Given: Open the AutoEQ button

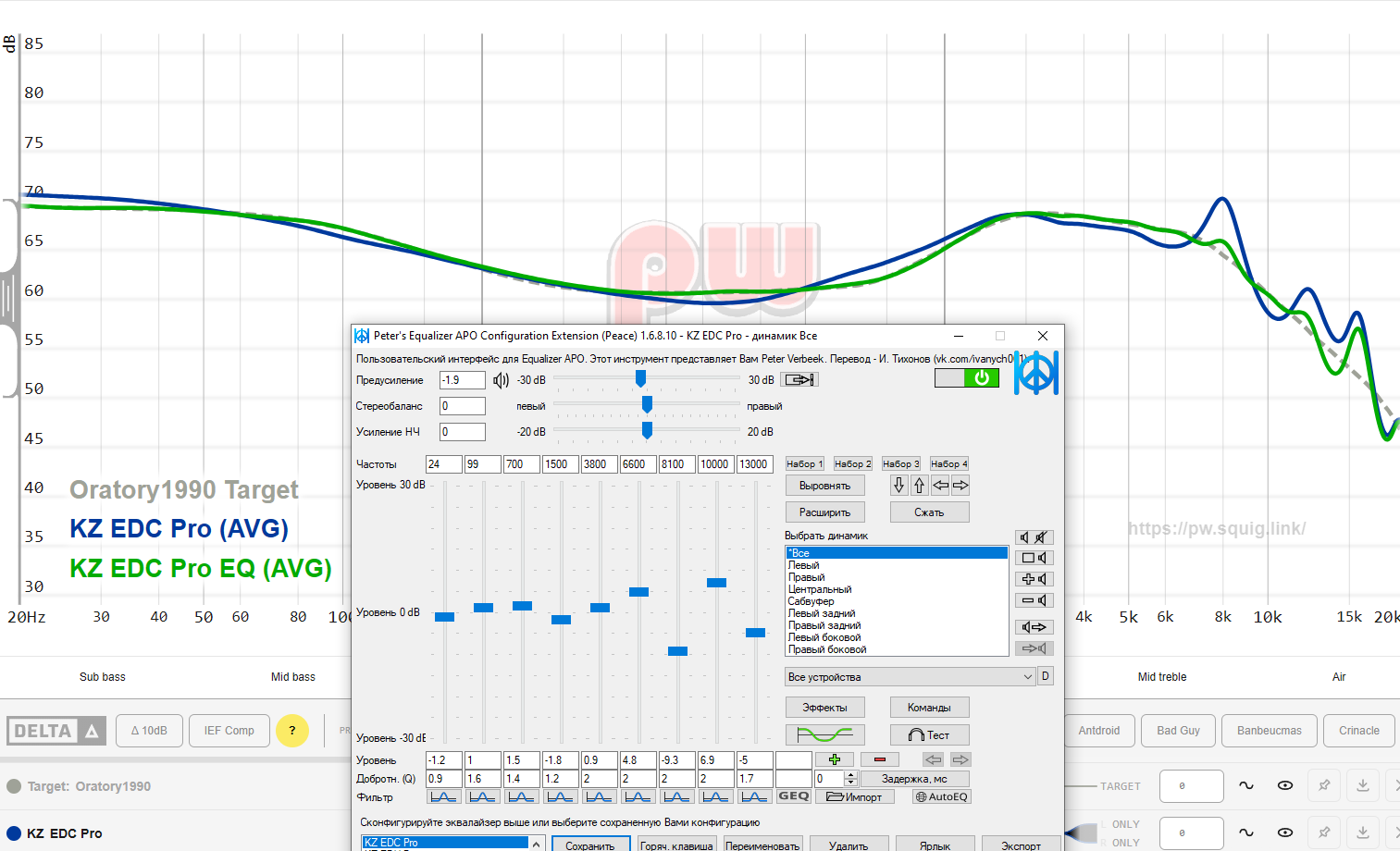Looking at the screenshot, I should coord(941,796).
